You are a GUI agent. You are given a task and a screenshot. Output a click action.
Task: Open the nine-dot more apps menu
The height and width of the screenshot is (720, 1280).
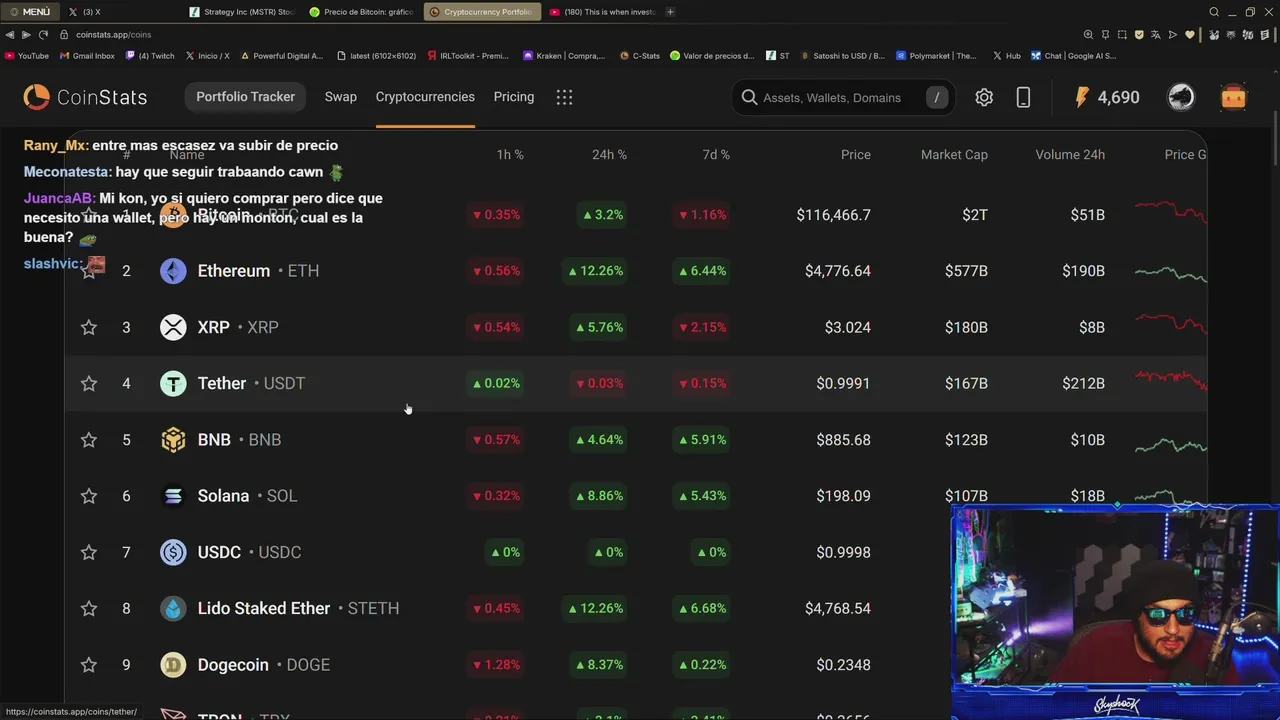(564, 97)
